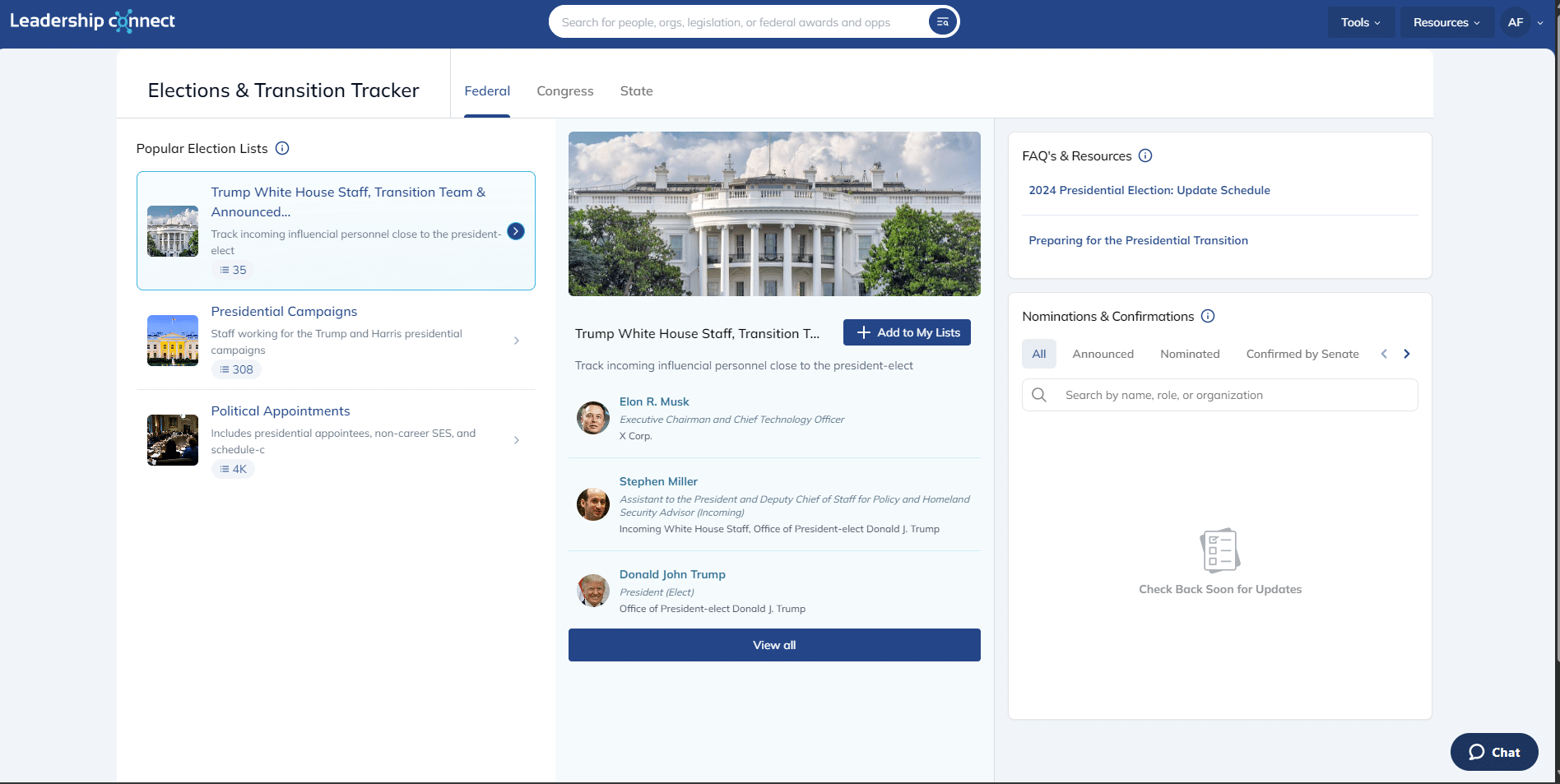
Task: Click Donald John Trump's profile photo
Action: [593, 591]
